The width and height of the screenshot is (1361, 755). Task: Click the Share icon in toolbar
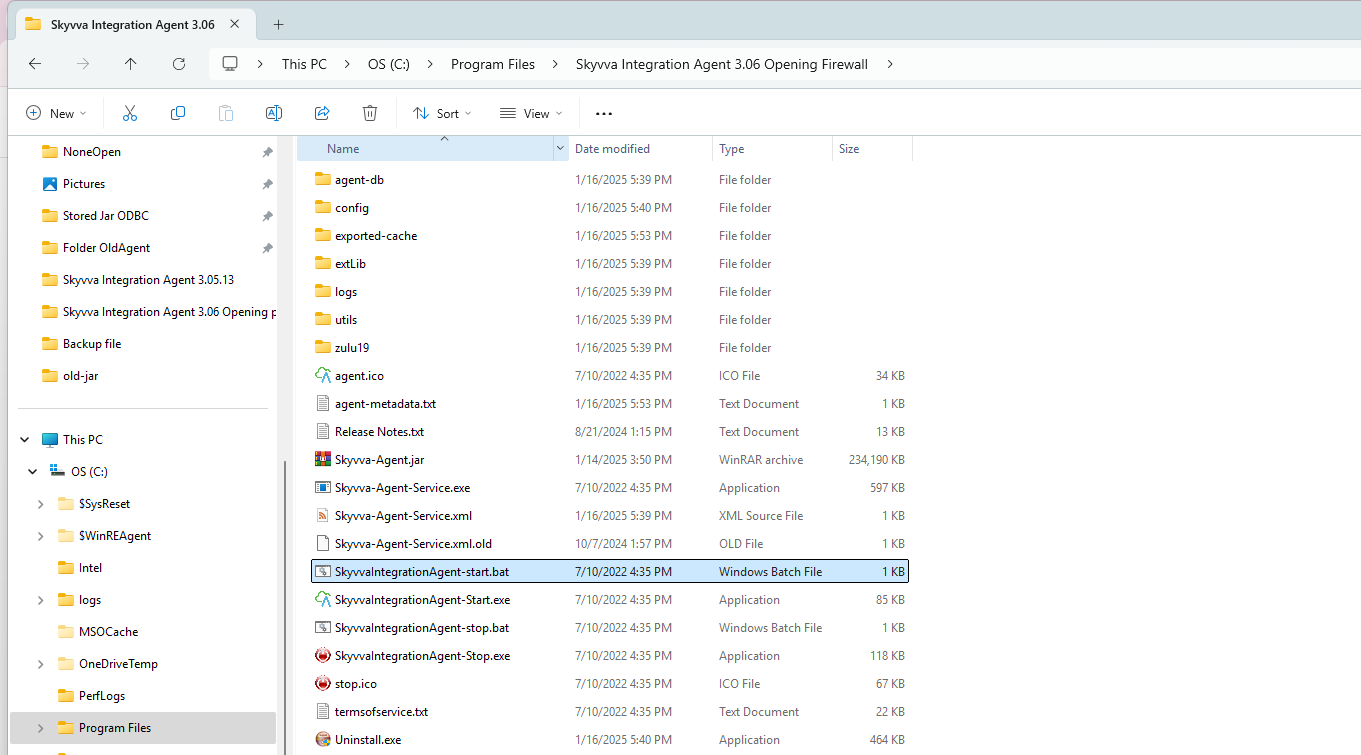pos(322,113)
